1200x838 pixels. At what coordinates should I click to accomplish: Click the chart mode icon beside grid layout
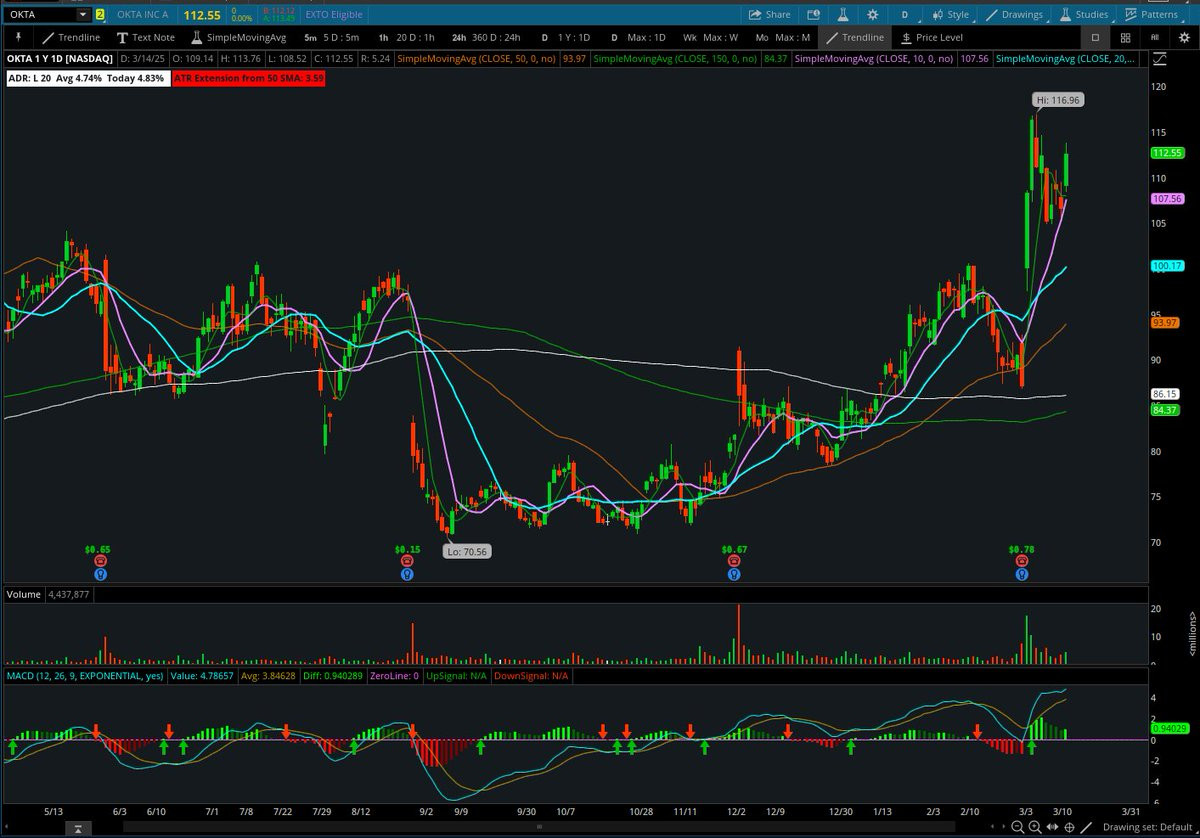point(1155,38)
